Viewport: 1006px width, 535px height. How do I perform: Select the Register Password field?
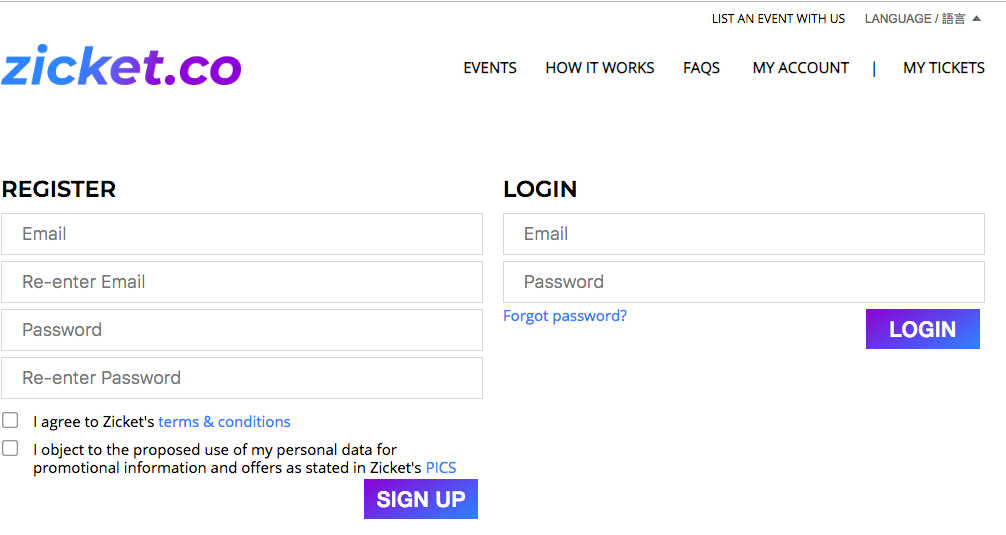click(242, 330)
